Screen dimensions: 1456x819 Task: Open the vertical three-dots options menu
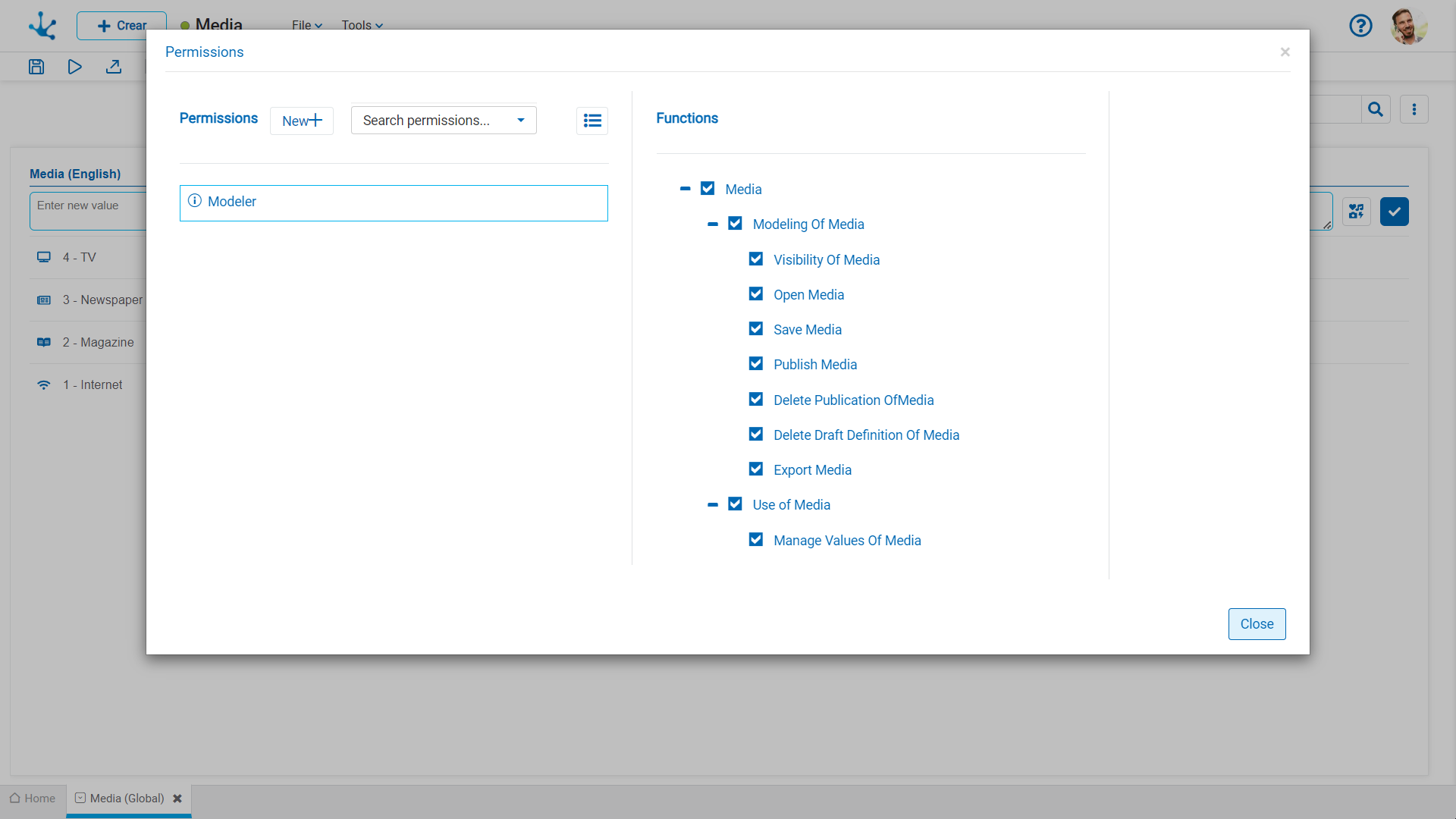tap(1414, 110)
